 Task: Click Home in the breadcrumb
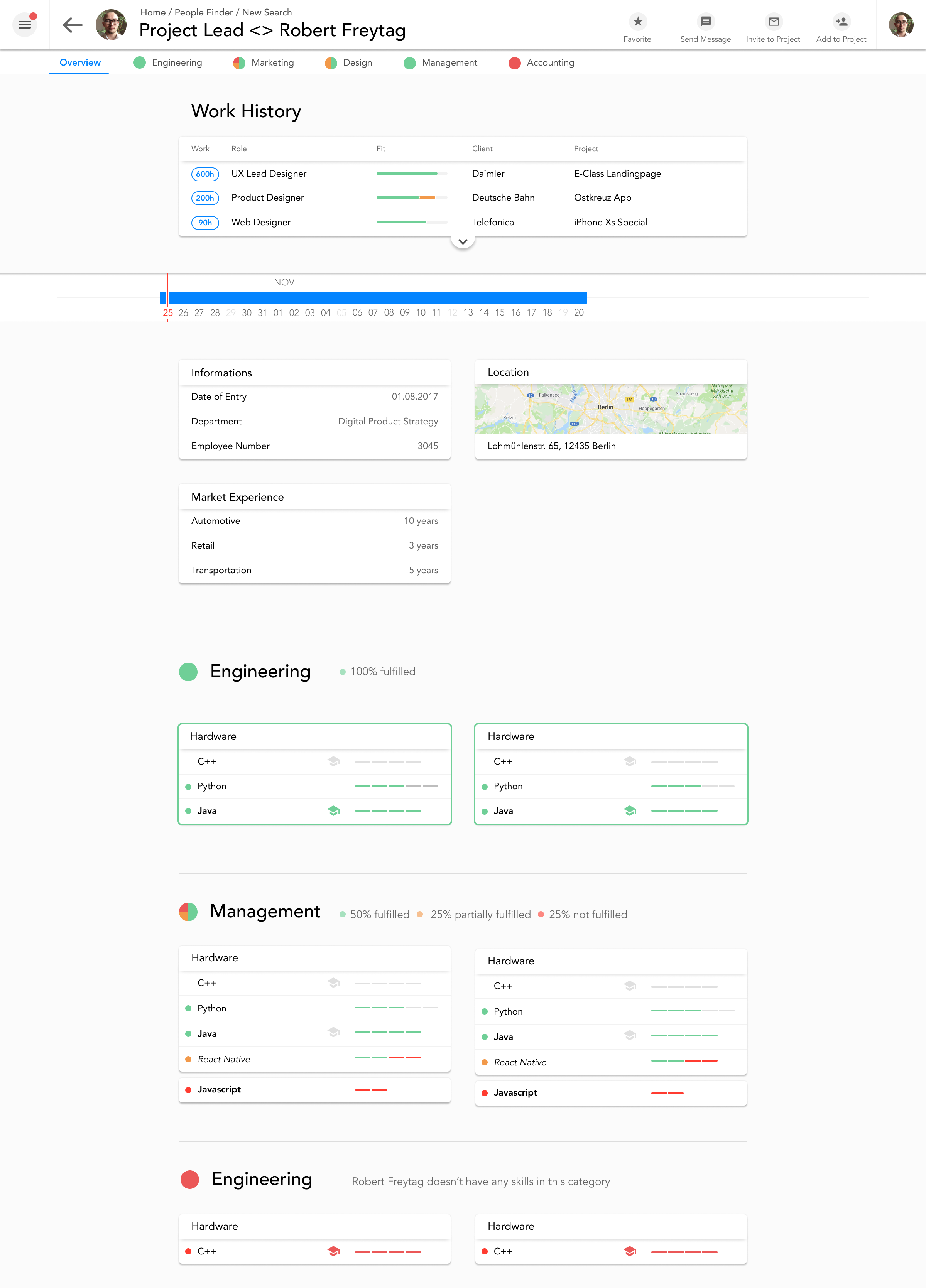(x=153, y=12)
